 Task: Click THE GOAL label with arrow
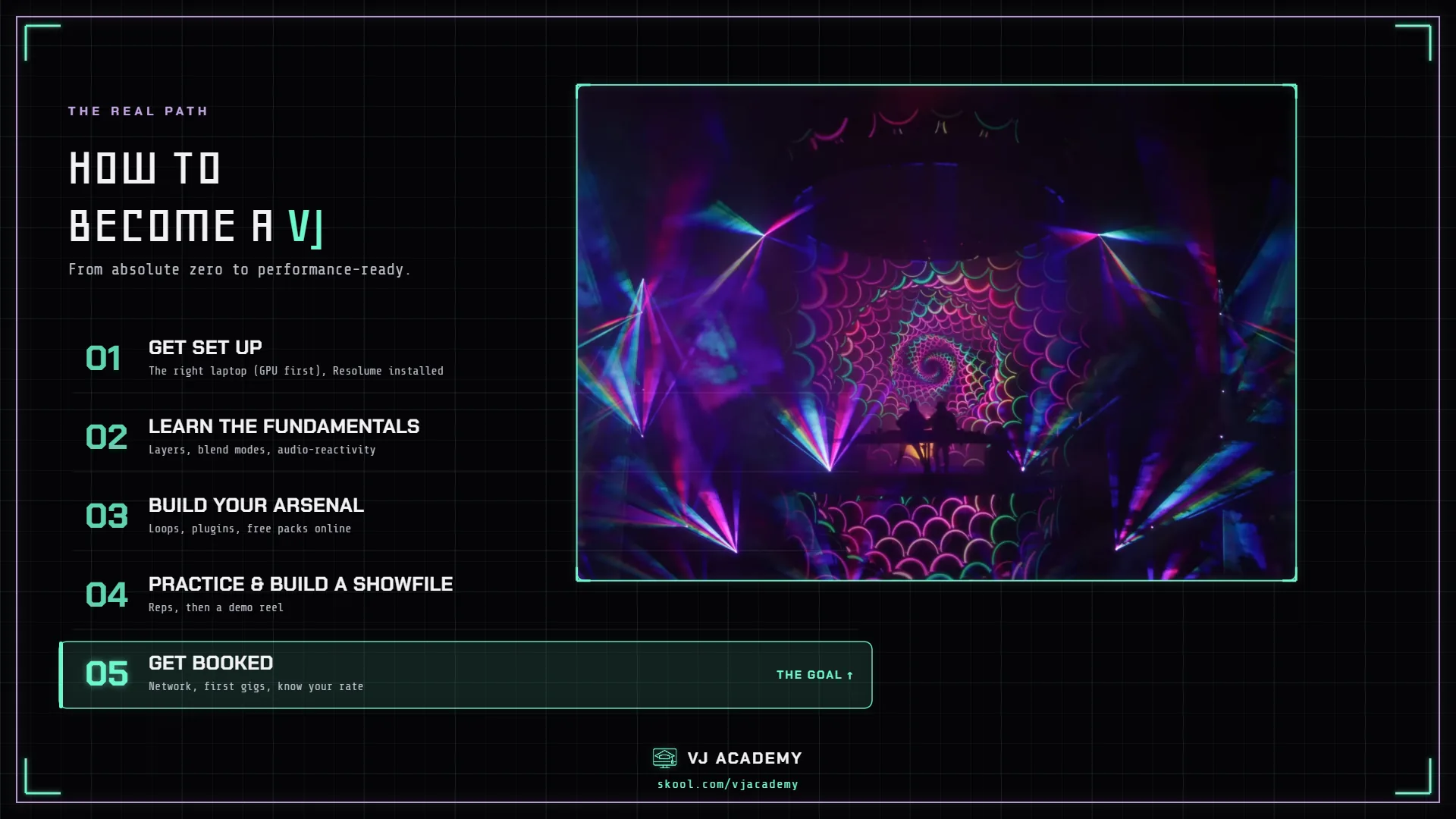[x=814, y=675]
